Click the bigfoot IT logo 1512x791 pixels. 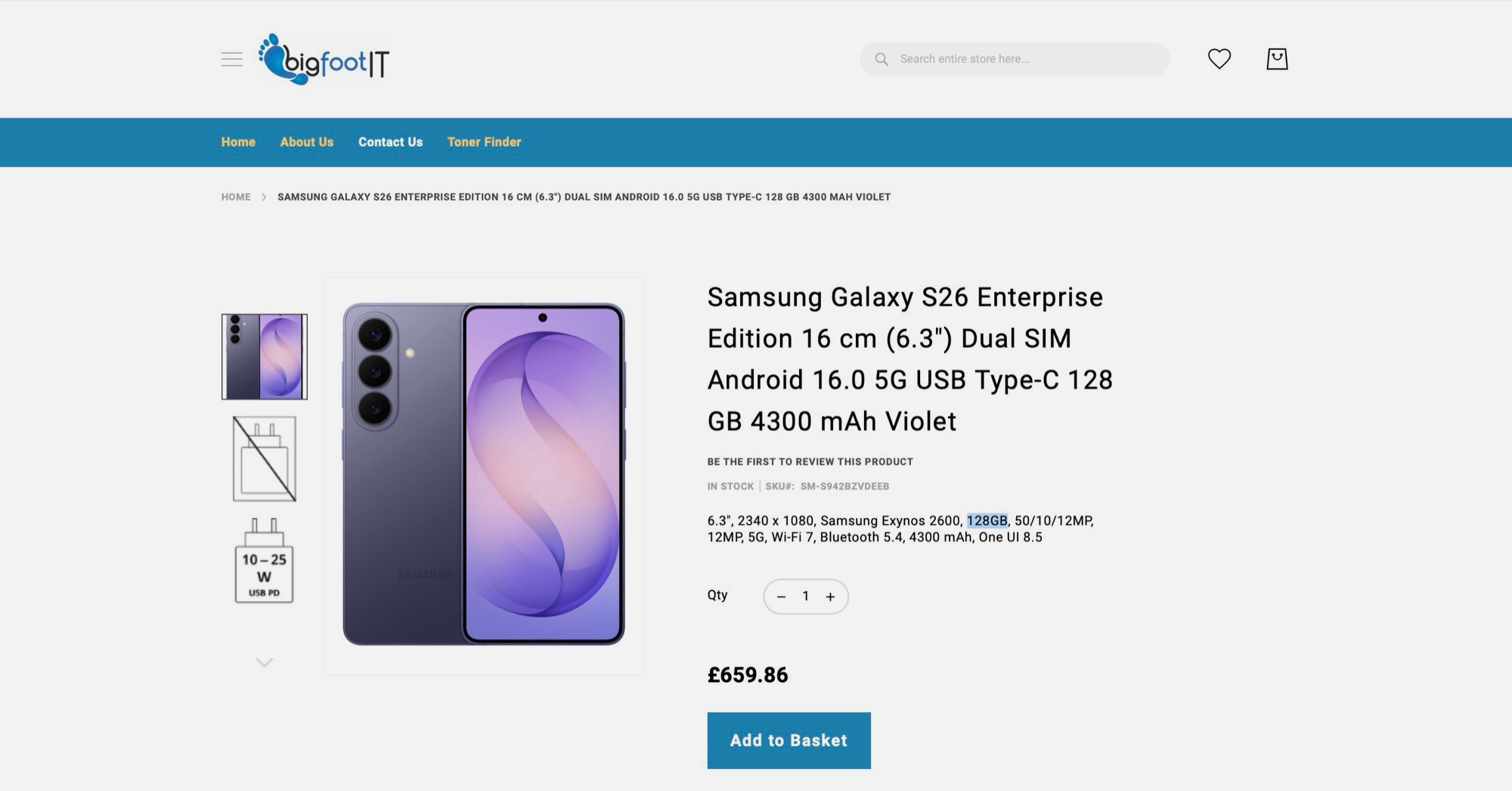point(324,60)
